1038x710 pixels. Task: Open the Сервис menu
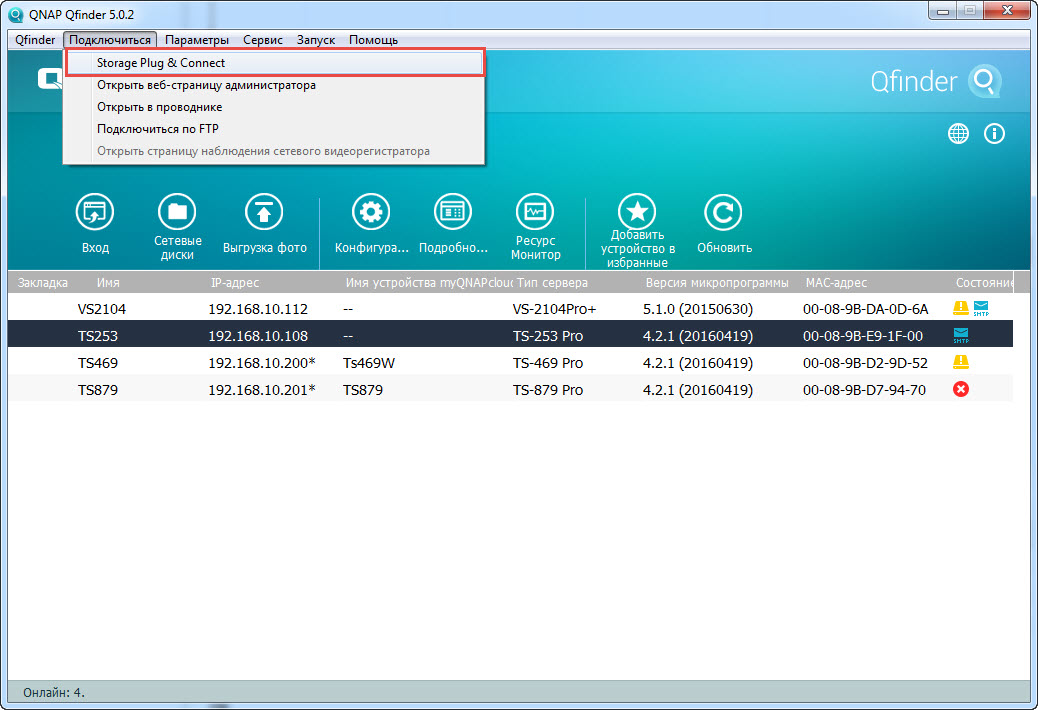click(x=263, y=40)
